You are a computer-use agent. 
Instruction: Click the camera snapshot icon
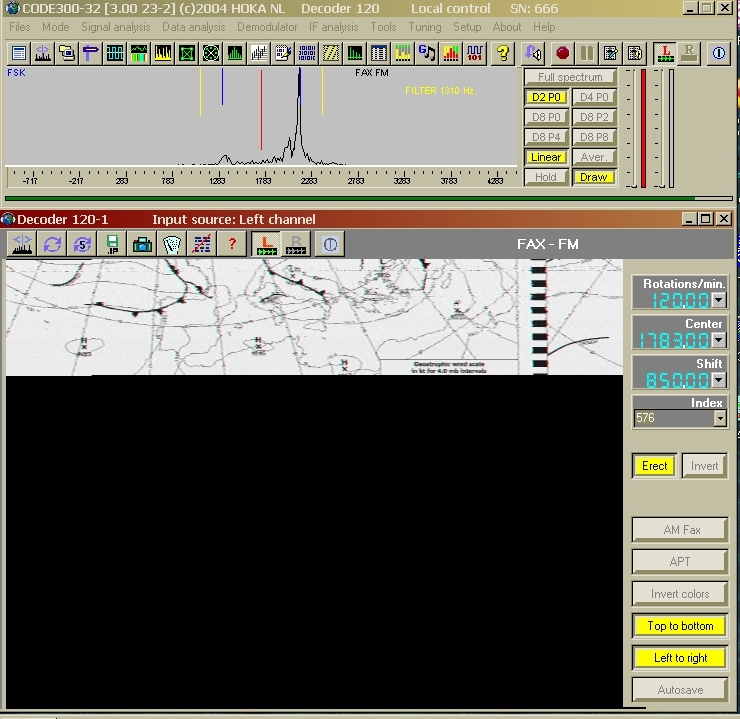pyautogui.click(x=142, y=244)
